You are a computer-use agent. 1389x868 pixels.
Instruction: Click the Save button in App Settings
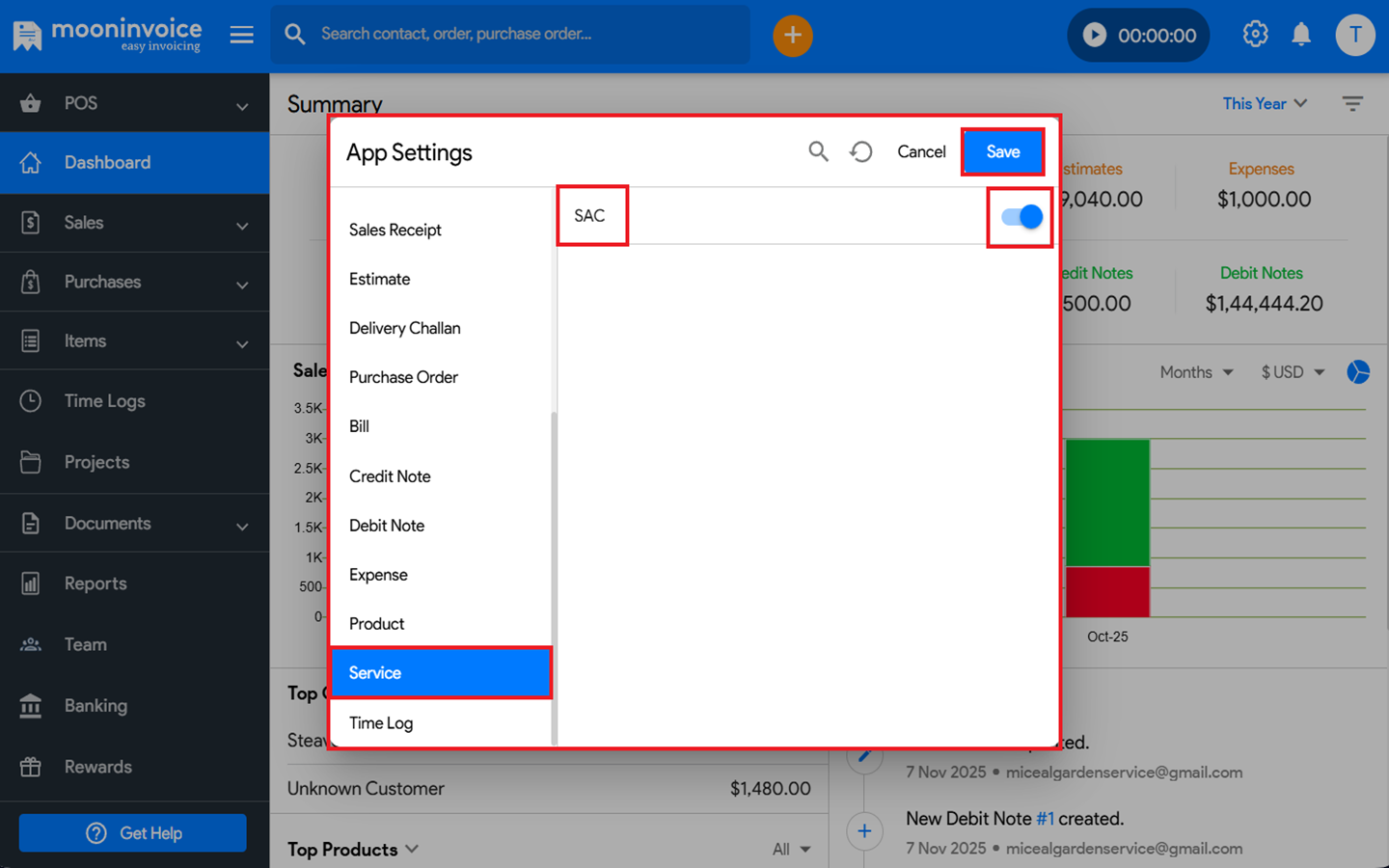tap(1002, 152)
